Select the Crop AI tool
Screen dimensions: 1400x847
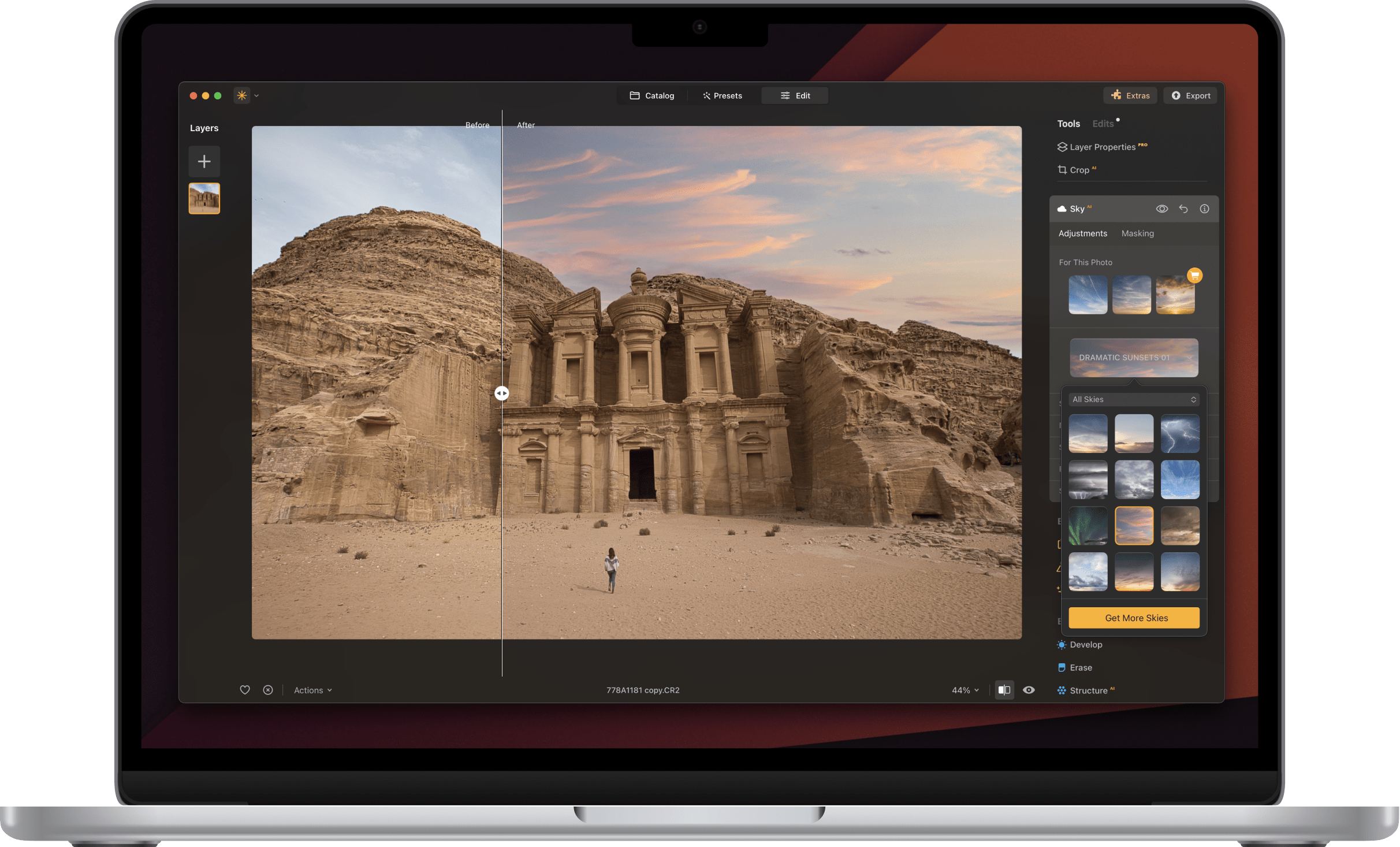coord(1080,169)
